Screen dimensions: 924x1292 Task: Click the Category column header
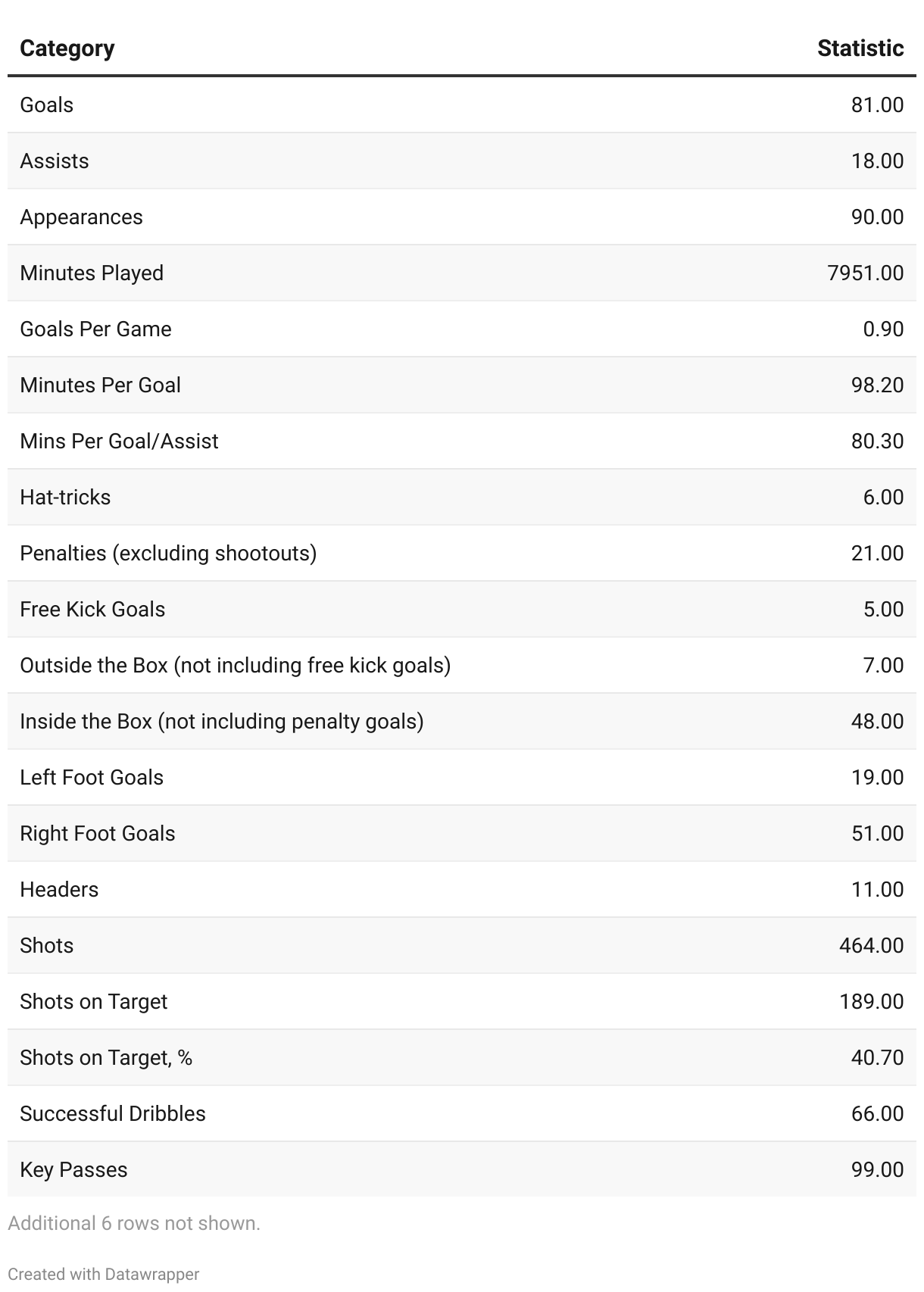tap(67, 48)
